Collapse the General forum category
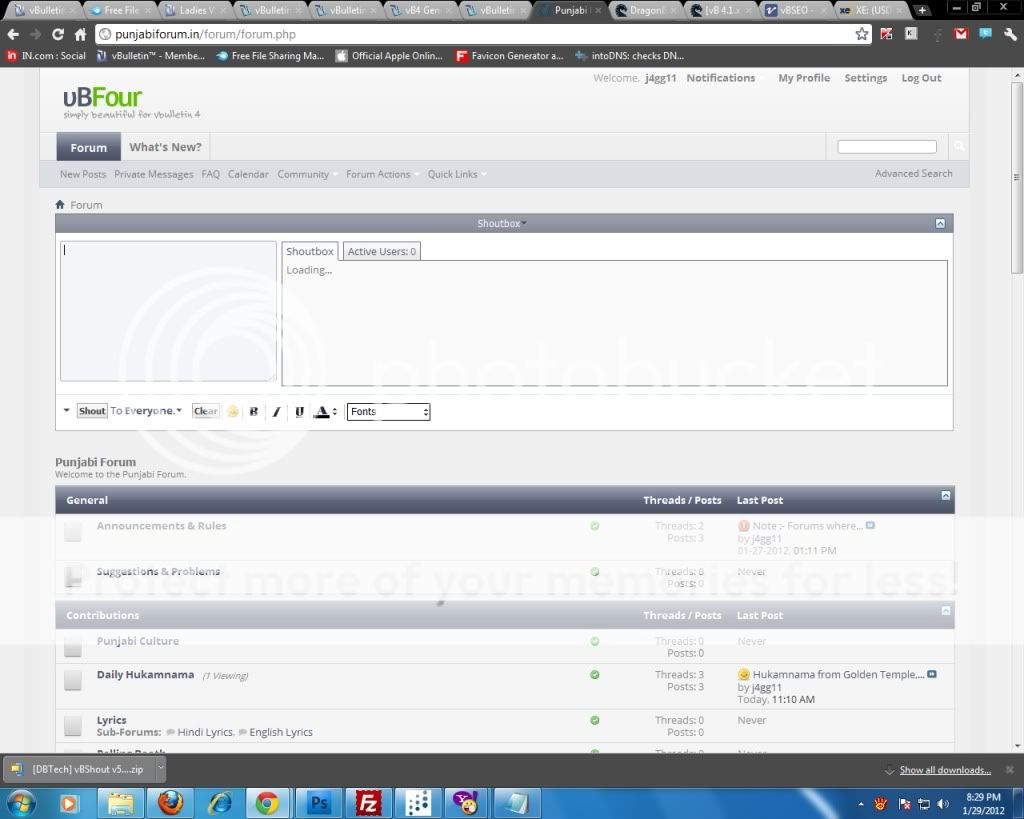 point(946,496)
